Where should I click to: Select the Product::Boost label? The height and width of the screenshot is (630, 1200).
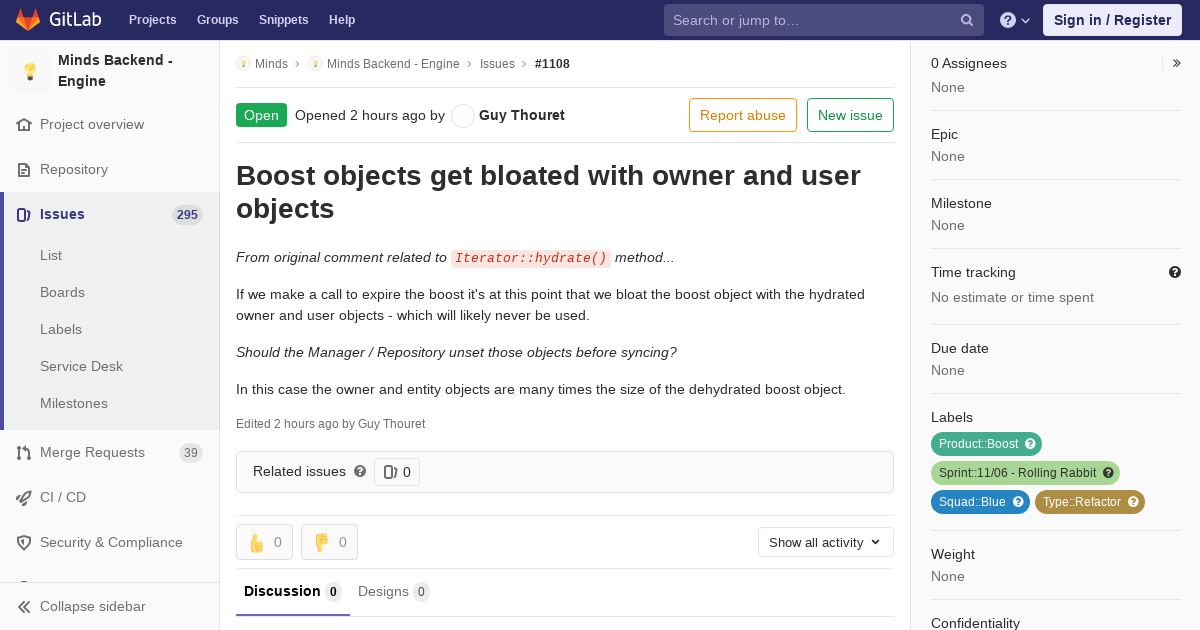click(x=978, y=444)
